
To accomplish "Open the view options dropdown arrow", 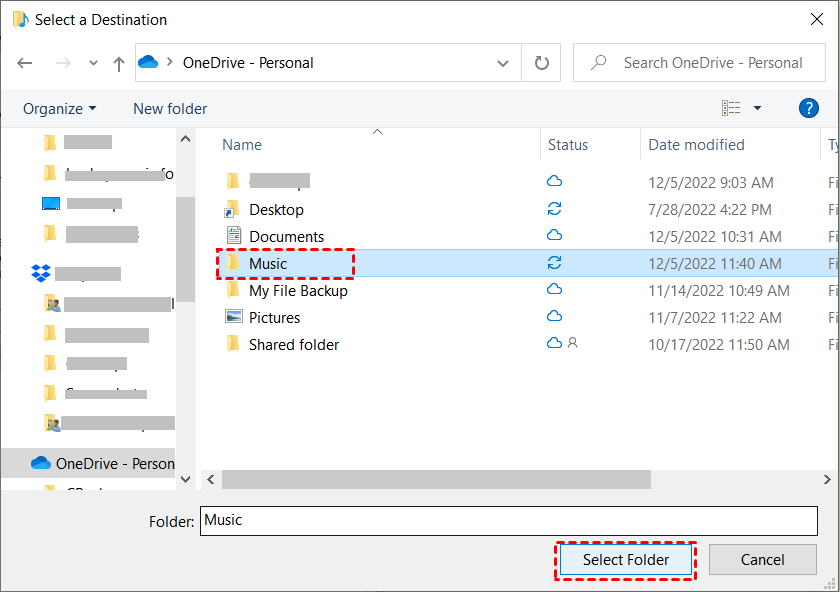I will [757, 107].
